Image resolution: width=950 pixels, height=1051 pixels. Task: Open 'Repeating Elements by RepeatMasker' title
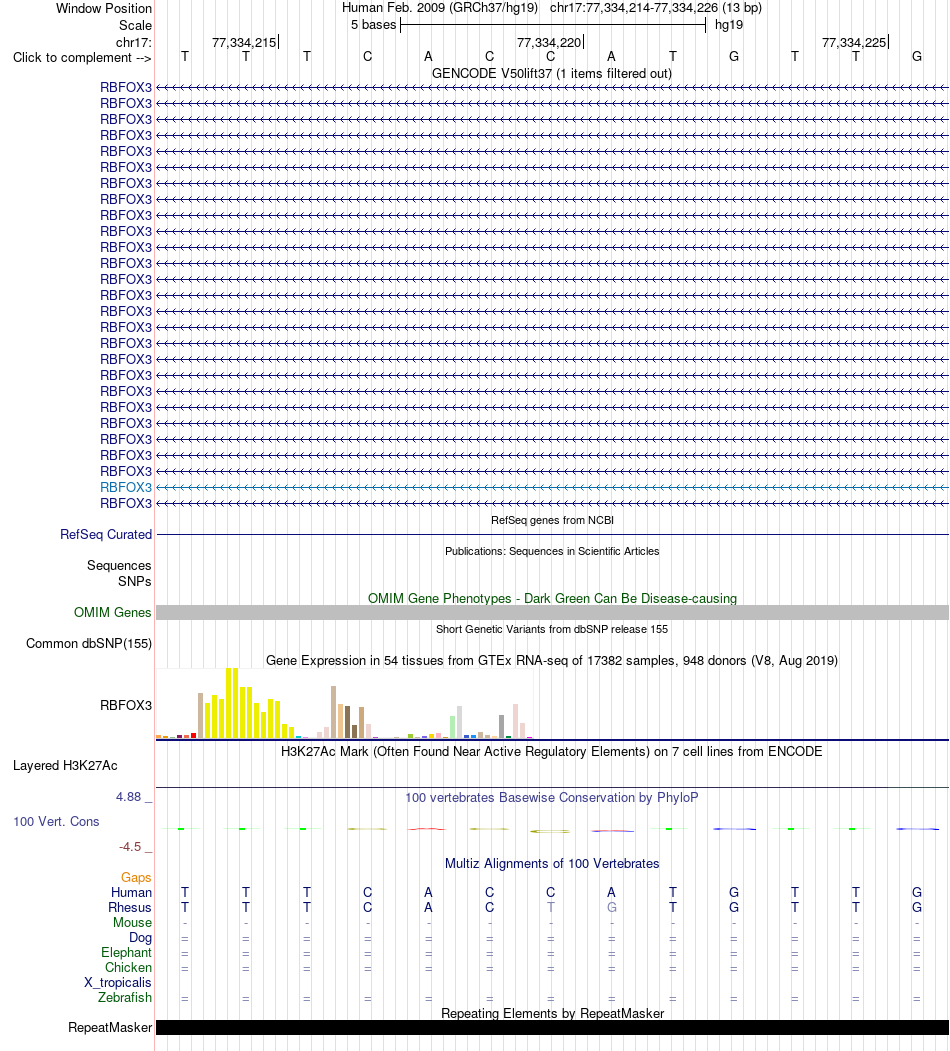tap(552, 1013)
